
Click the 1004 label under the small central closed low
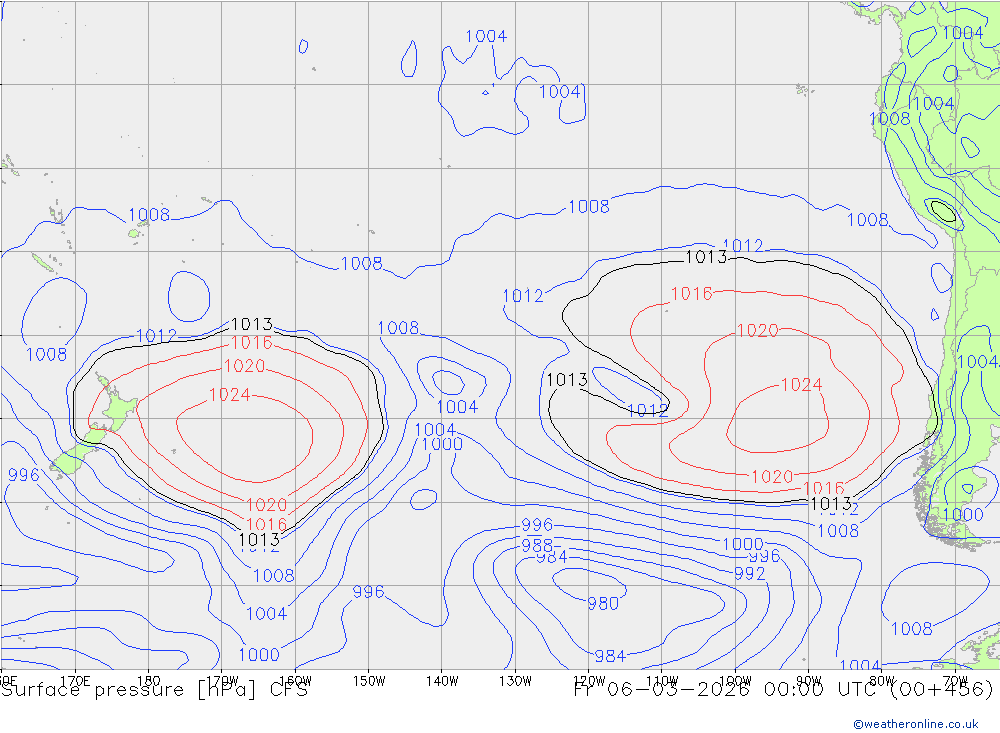457,406
